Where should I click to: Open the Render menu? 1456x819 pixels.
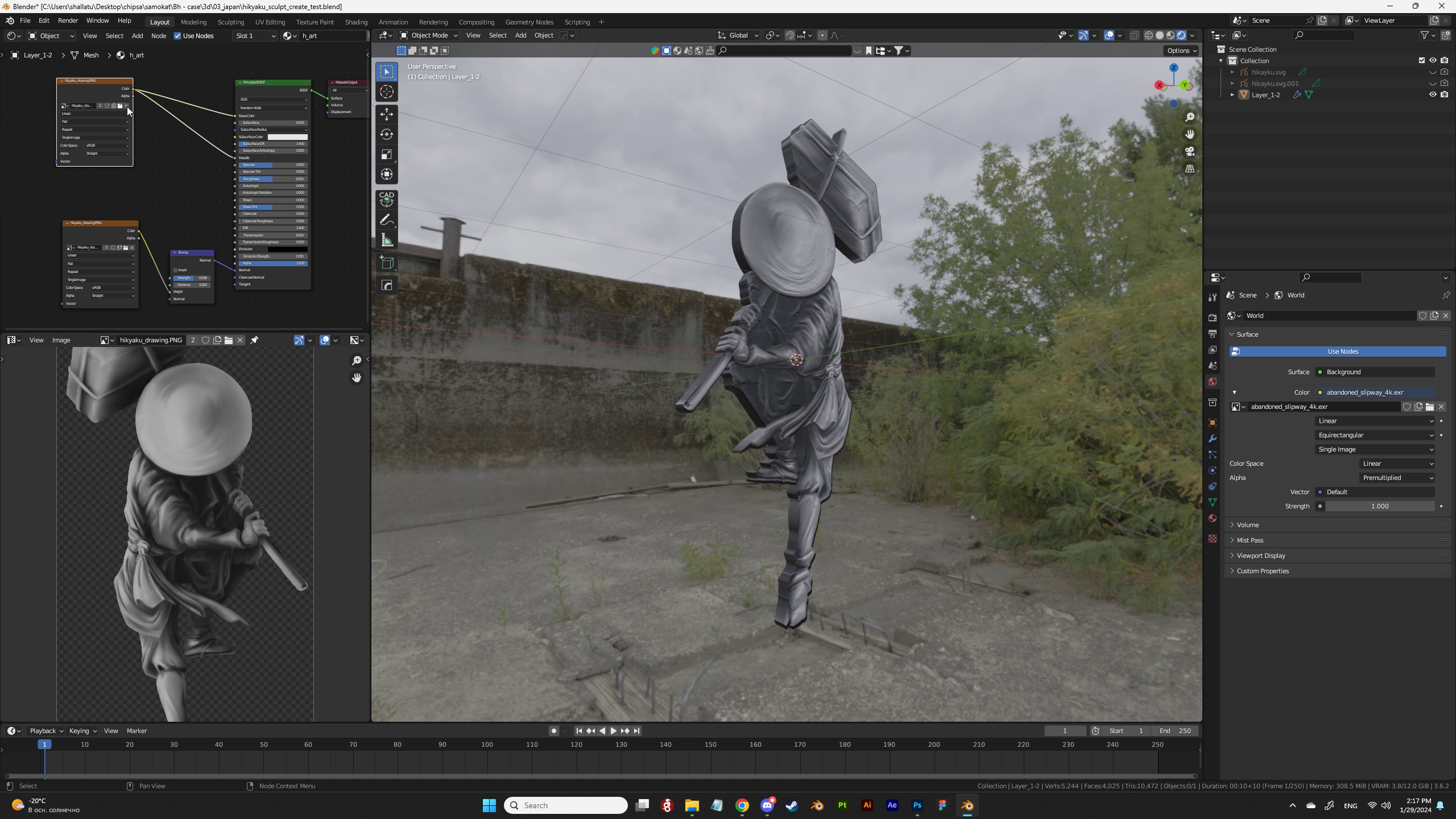point(68,20)
